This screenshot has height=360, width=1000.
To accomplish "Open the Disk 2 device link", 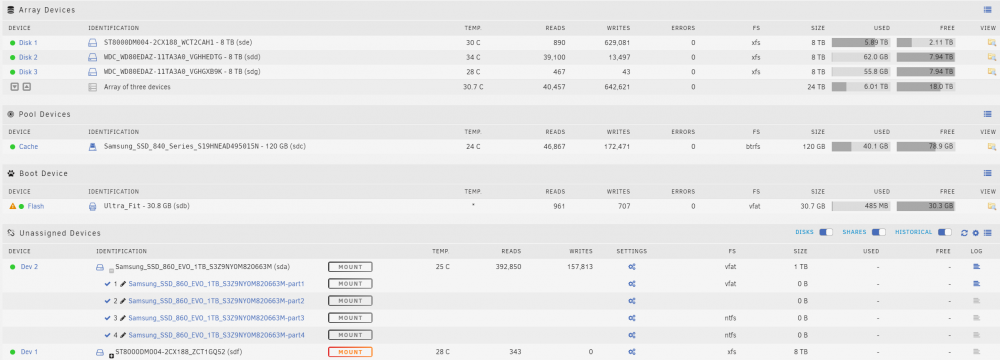I will coord(28,57).
